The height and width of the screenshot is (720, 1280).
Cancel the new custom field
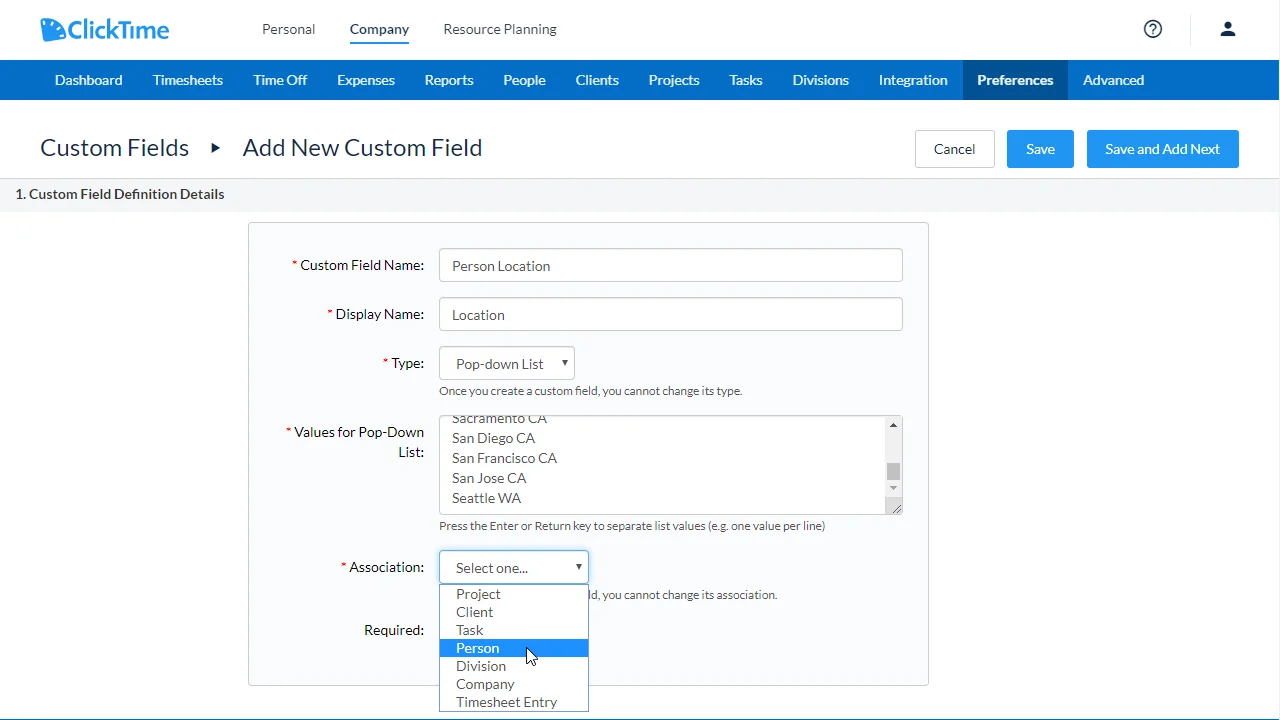tap(954, 148)
